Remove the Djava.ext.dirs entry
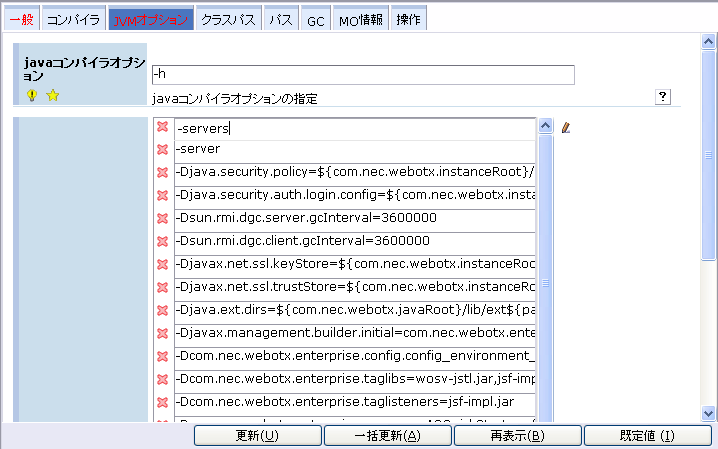 pos(162,310)
